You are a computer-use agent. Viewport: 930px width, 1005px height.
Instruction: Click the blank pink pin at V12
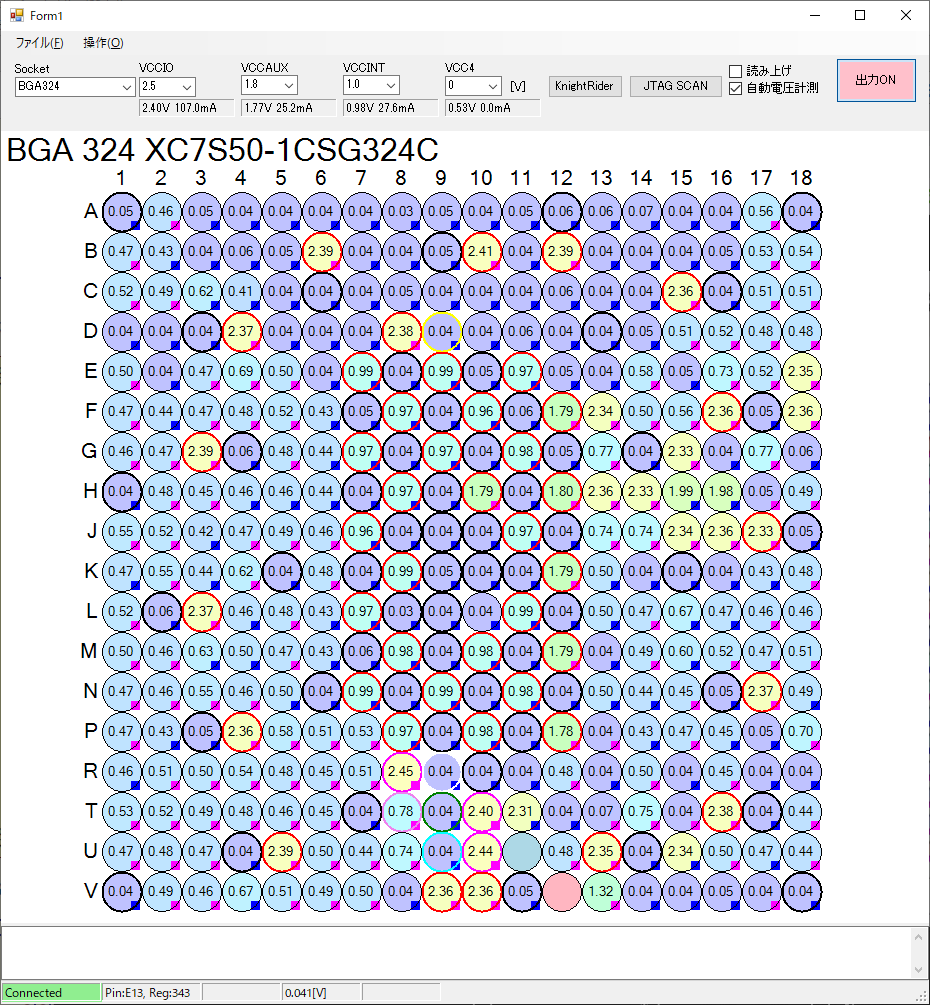pos(561,891)
